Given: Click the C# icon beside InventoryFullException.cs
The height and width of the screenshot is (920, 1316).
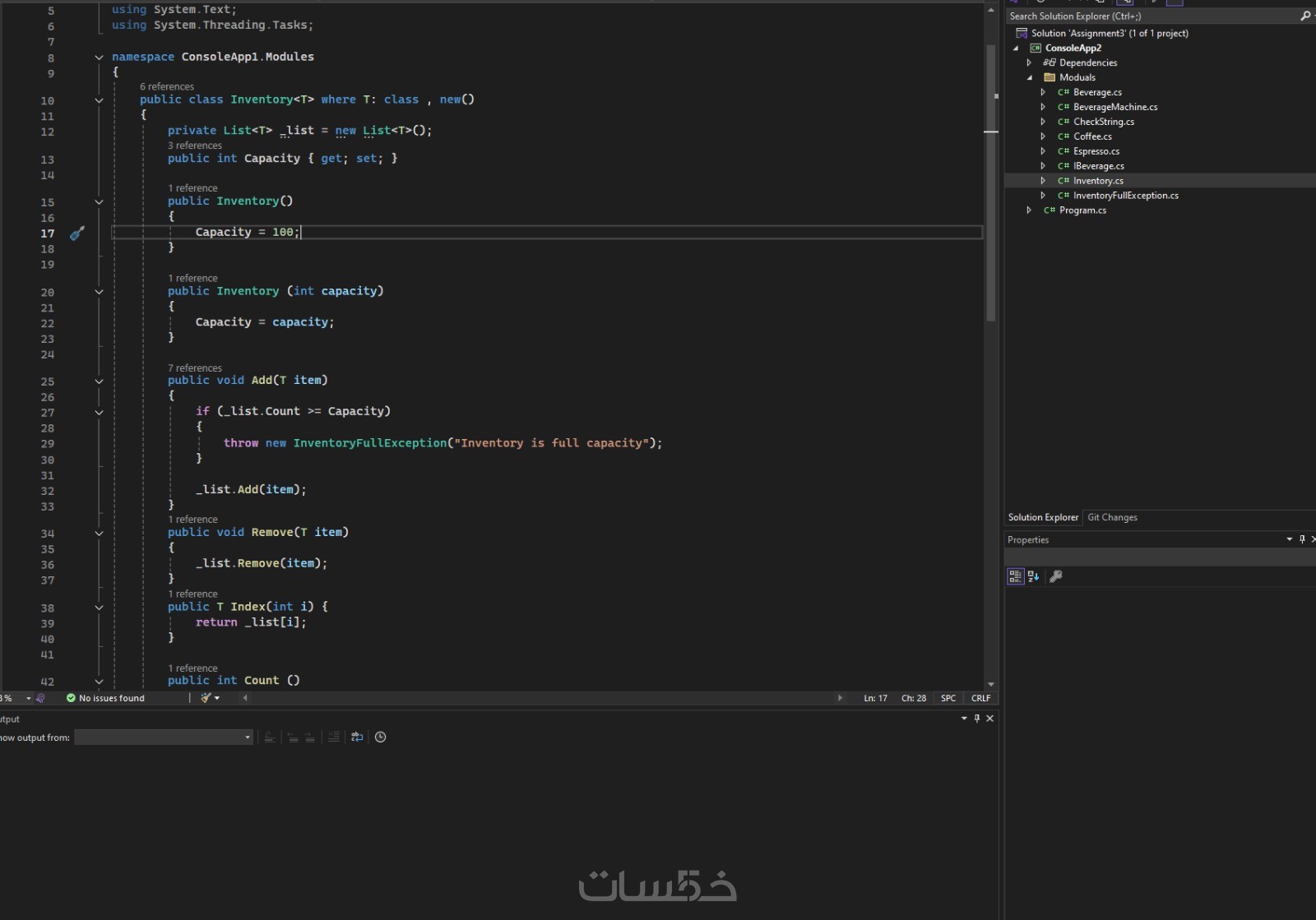Looking at the screenshot, I should pos(1063,196).
